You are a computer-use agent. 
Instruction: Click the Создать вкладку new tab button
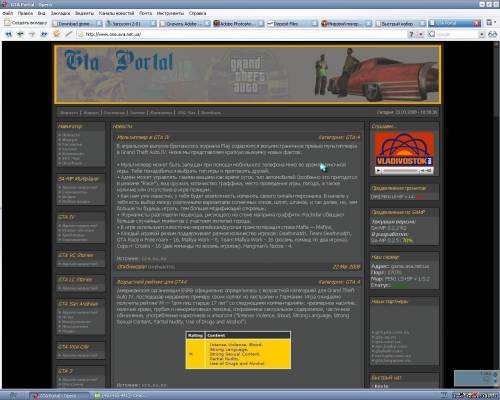26,23
